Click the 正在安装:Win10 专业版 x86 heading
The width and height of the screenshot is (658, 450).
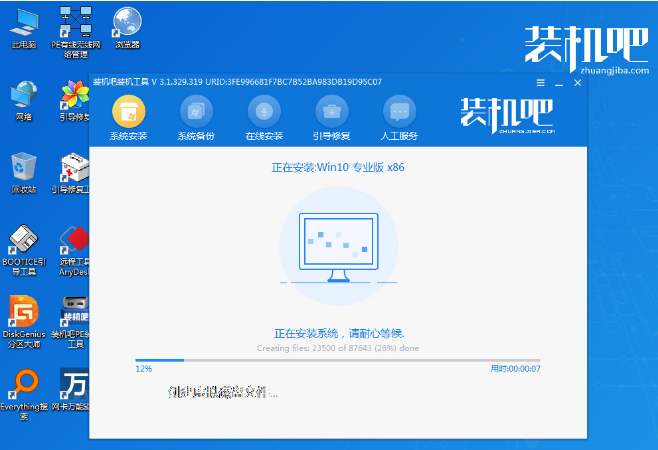[x=338, y=167]
